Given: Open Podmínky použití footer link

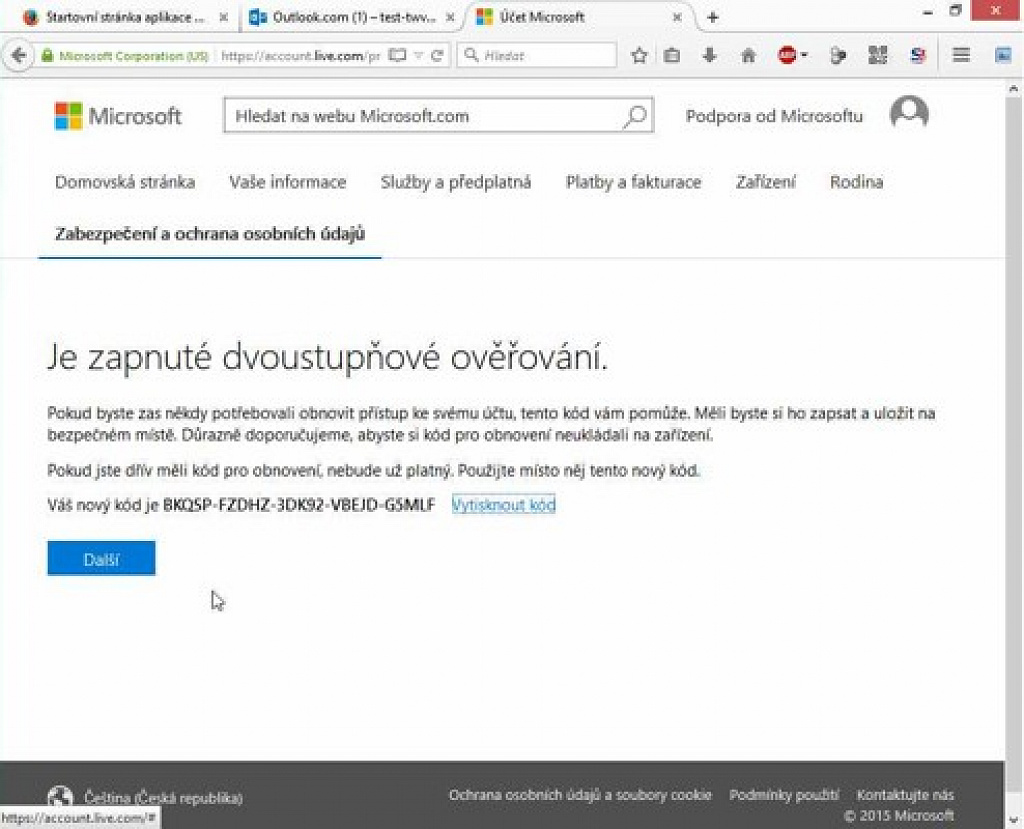Looking at the screenshot, I should tap(784, 795).
